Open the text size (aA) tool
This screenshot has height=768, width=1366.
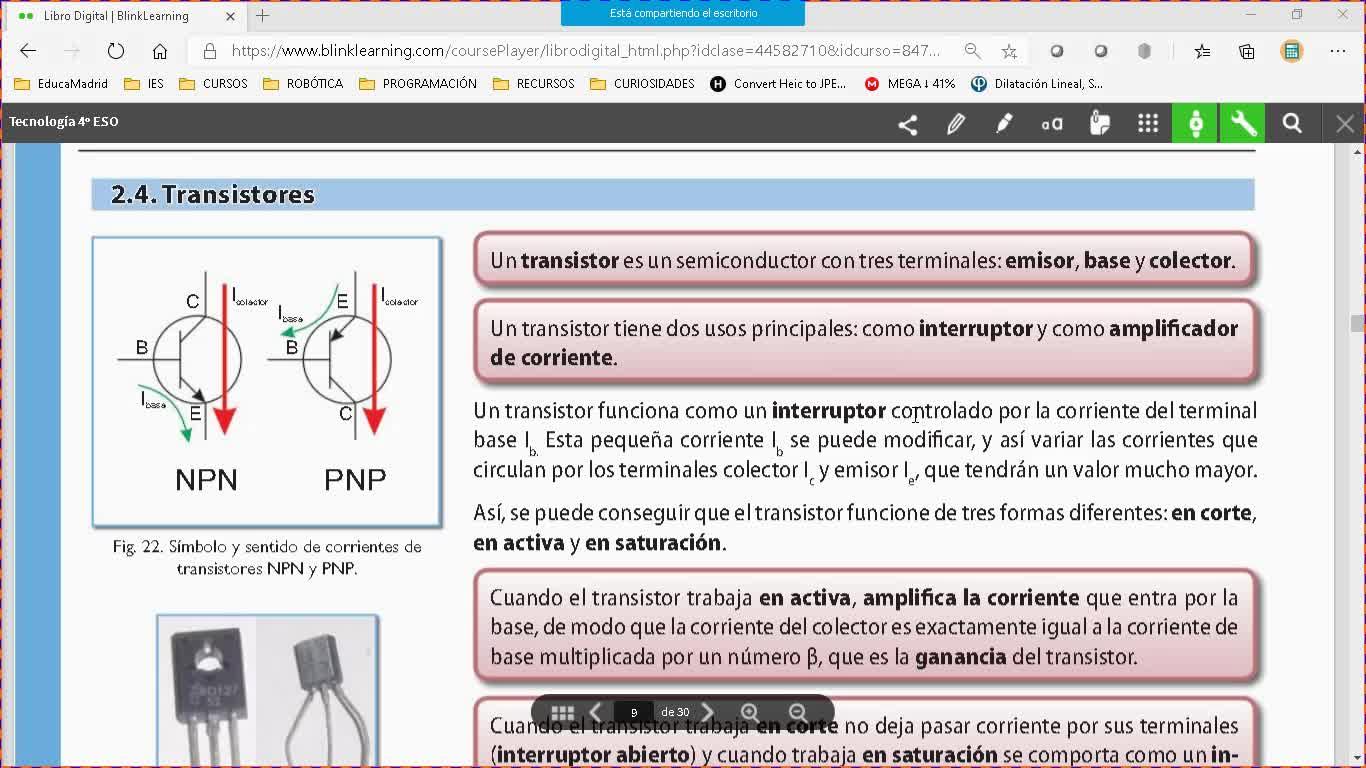[1051, 124]
